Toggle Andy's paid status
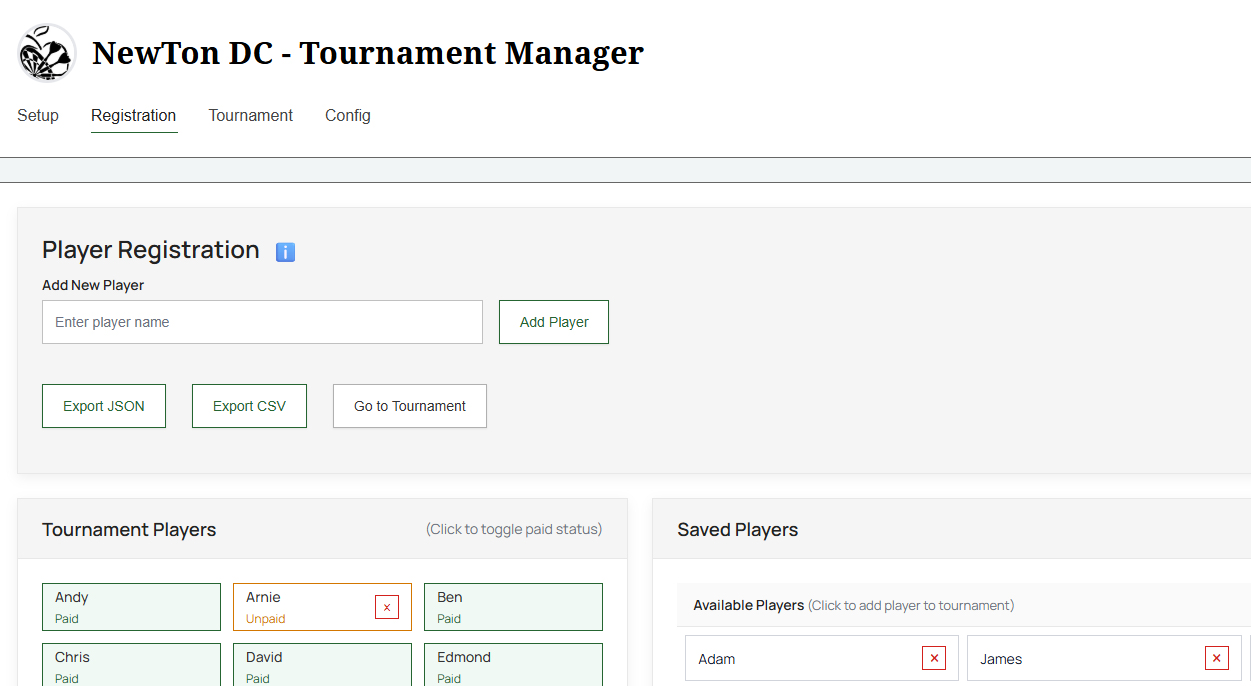Viewport: 1251px width, 686px height. pyautogui.click(x=131, y=606)
